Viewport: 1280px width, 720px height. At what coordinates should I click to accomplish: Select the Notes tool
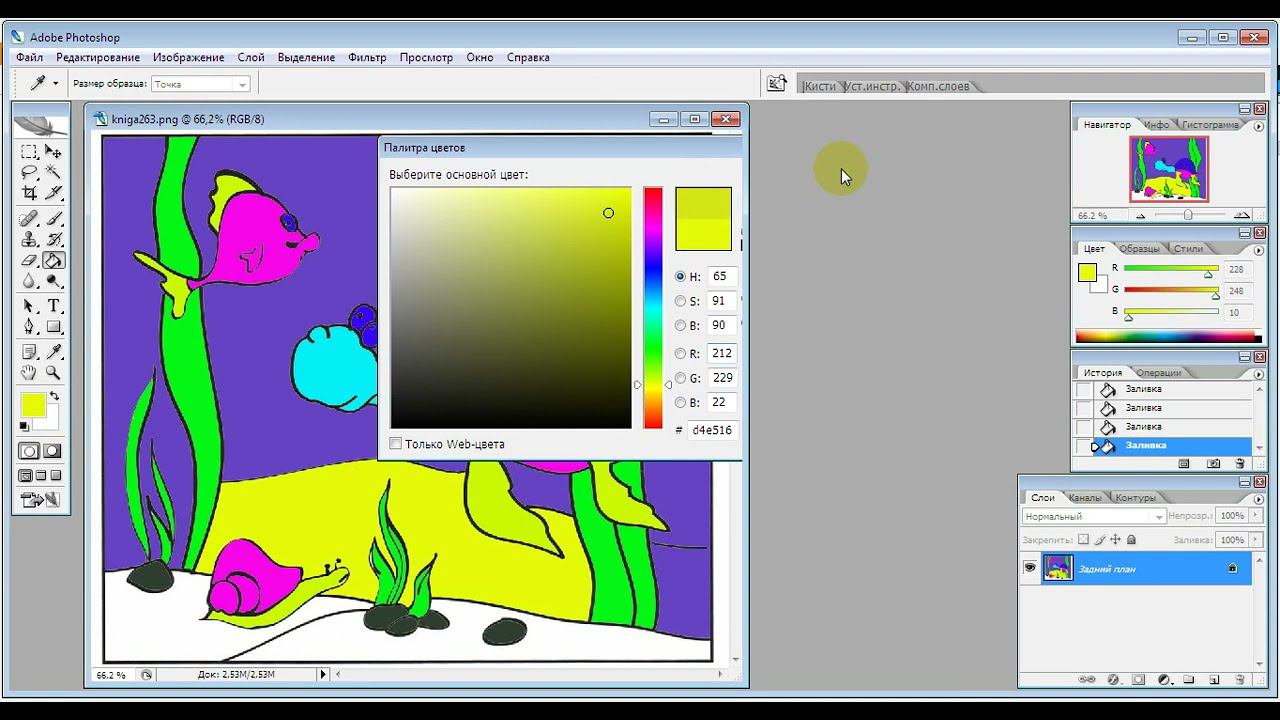click(x=29, y=352)
